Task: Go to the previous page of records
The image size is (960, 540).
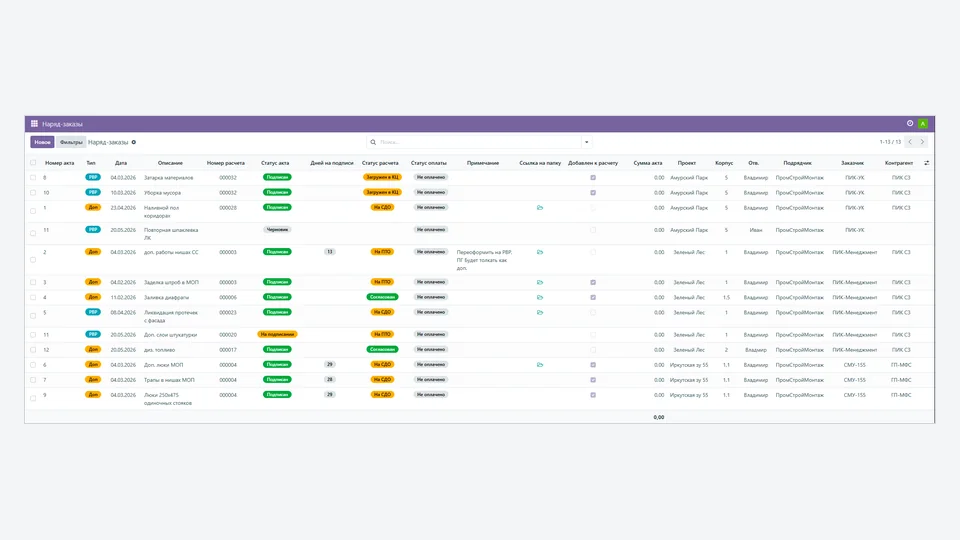Action: pyautogui.click(x=910, y=142)
